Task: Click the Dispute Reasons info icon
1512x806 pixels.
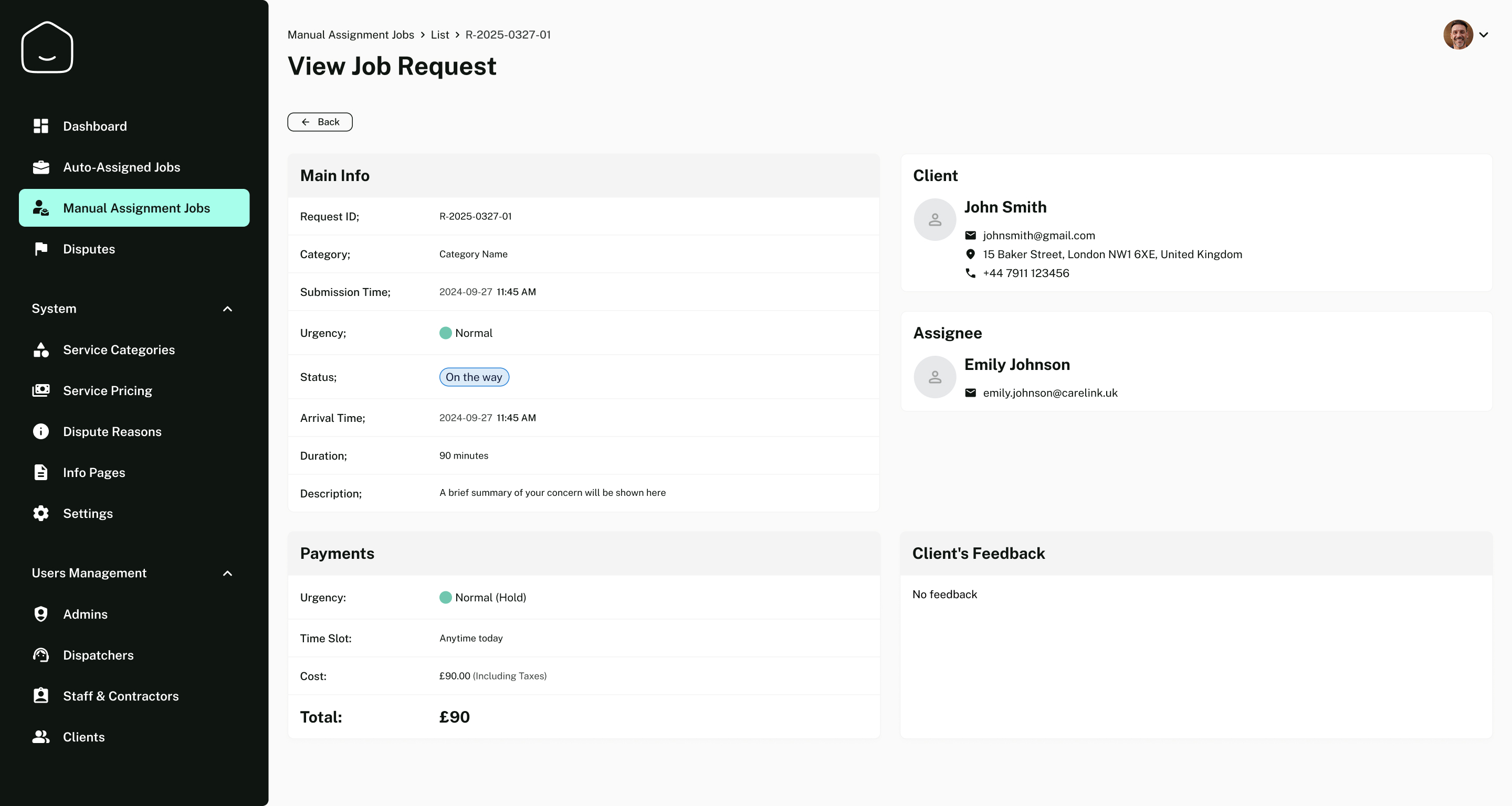Action: pyautogui.click(x=41, y=432)
